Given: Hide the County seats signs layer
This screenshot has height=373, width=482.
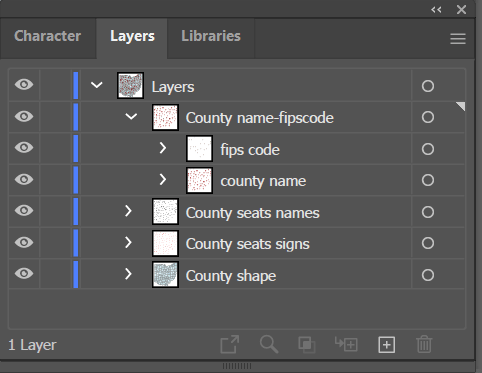Looking at the screenshot, I should 24,242.
